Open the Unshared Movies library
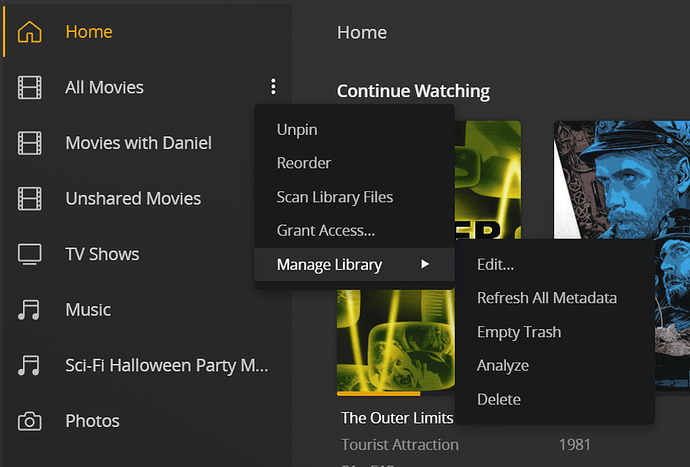This screenshot has height=467, width=690. (x=133, y=199)
